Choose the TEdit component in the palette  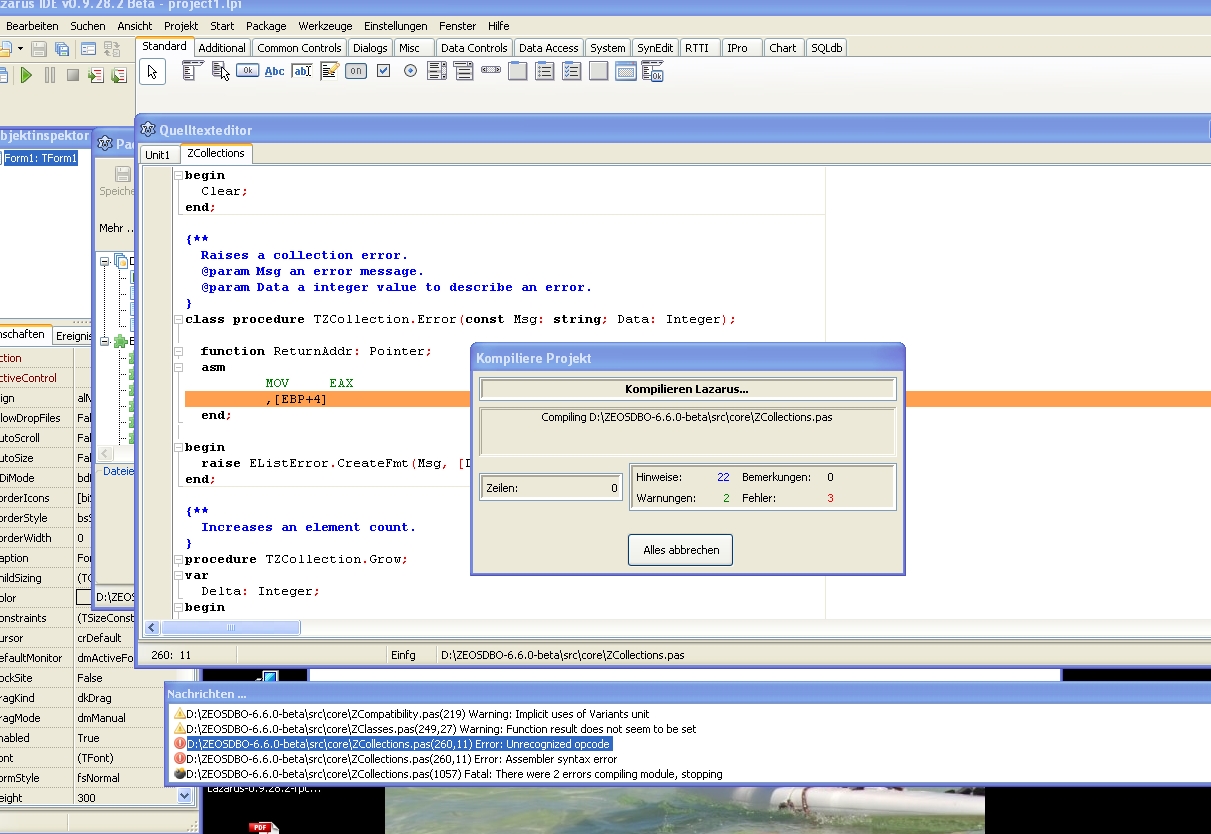[301, 71]
